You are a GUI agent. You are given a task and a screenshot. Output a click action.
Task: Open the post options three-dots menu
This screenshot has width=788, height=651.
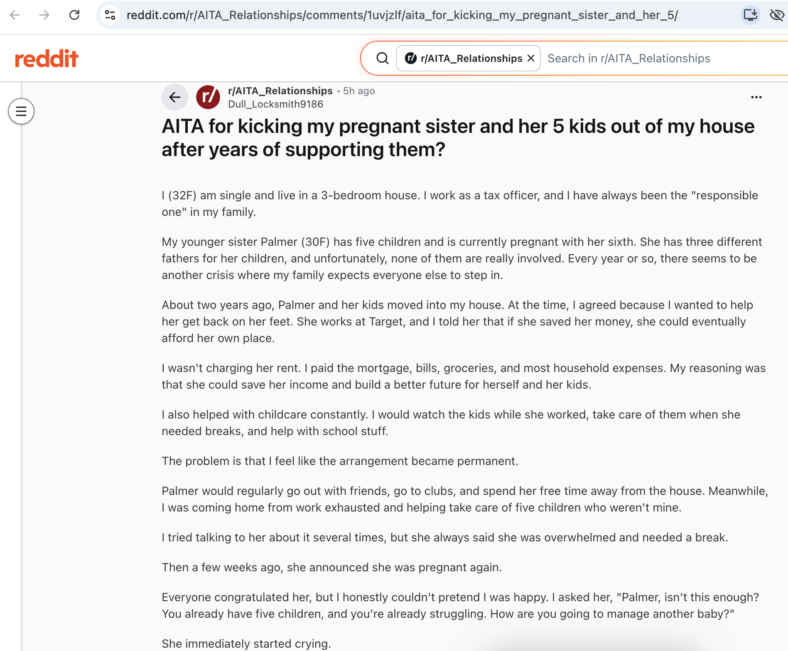click(756, 97)
